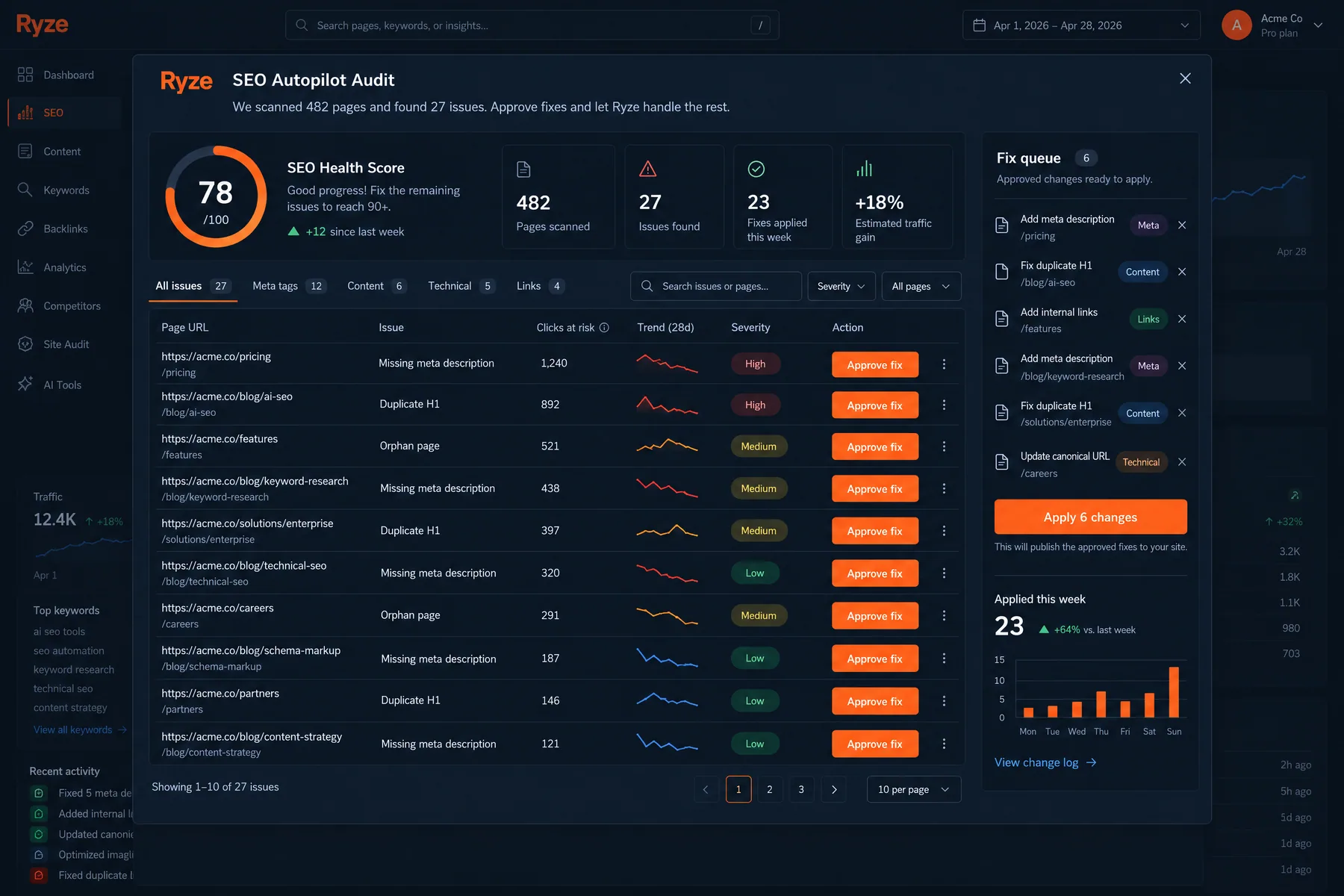Expand the Severity filter dropdown
The width and height of the screenshot is (1344, 896).
tap(841, 286)
